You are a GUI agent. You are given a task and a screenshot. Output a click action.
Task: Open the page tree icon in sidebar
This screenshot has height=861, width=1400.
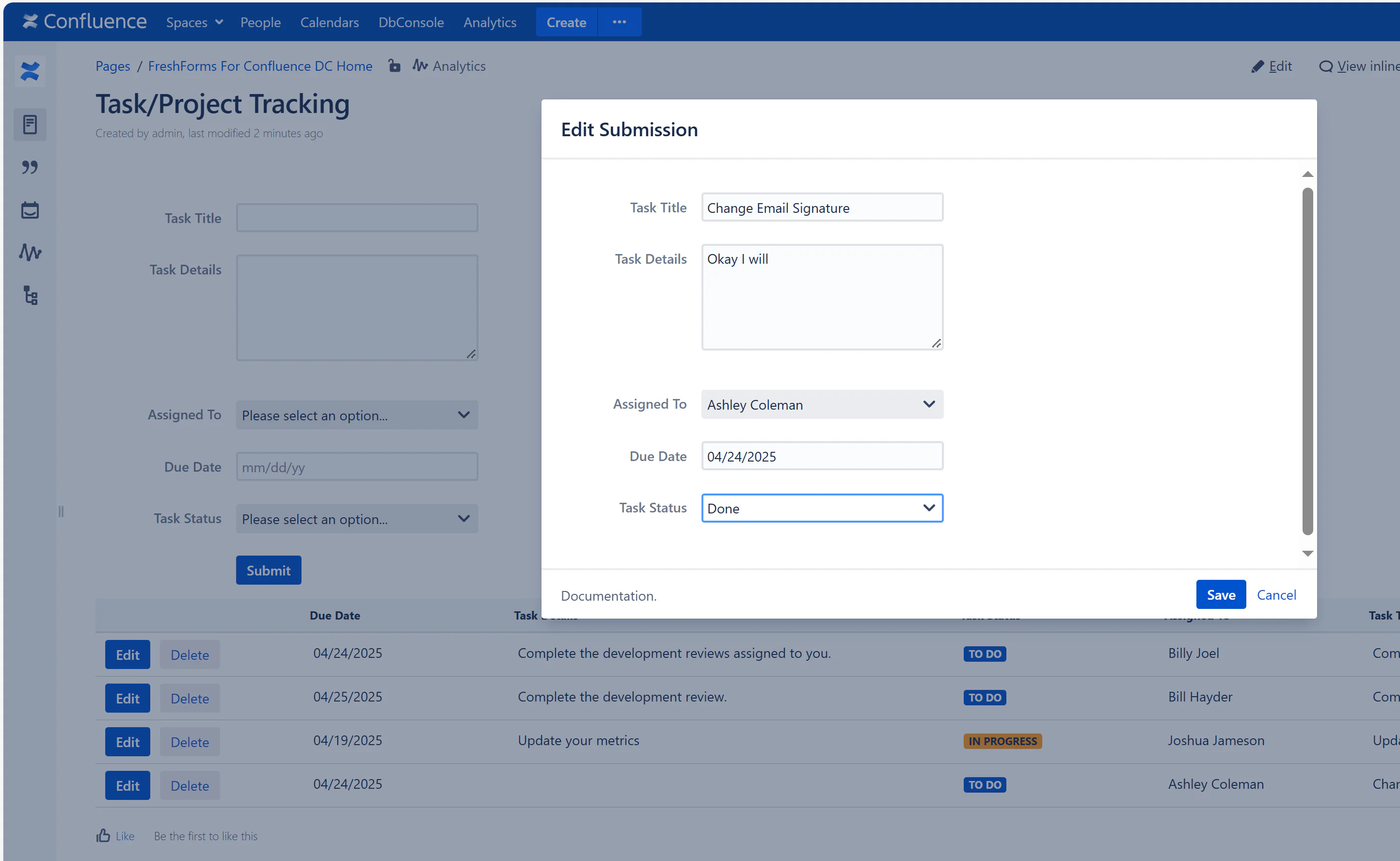point(30,295)
